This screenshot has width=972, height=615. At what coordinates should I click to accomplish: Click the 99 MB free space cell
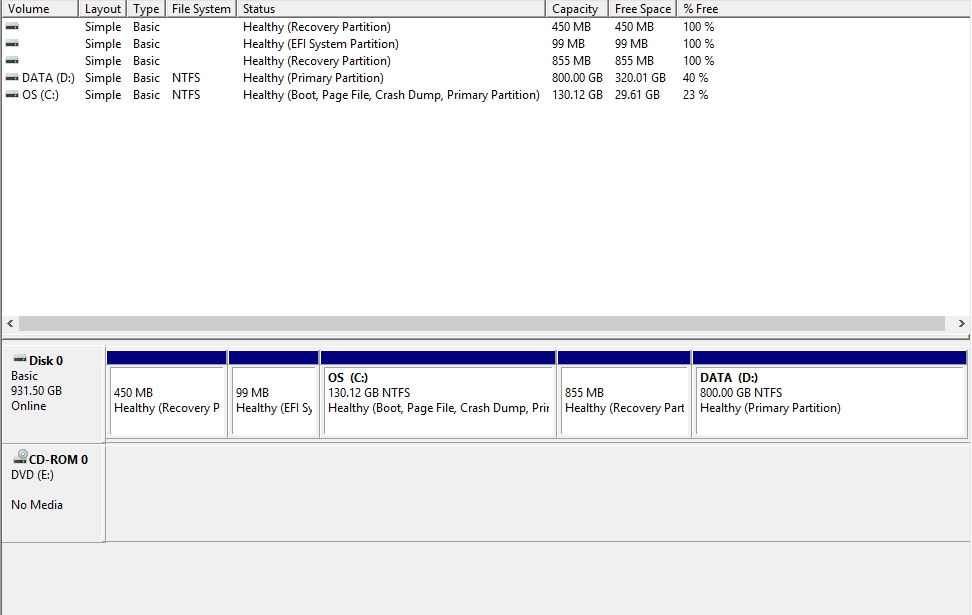pos(631,43)
